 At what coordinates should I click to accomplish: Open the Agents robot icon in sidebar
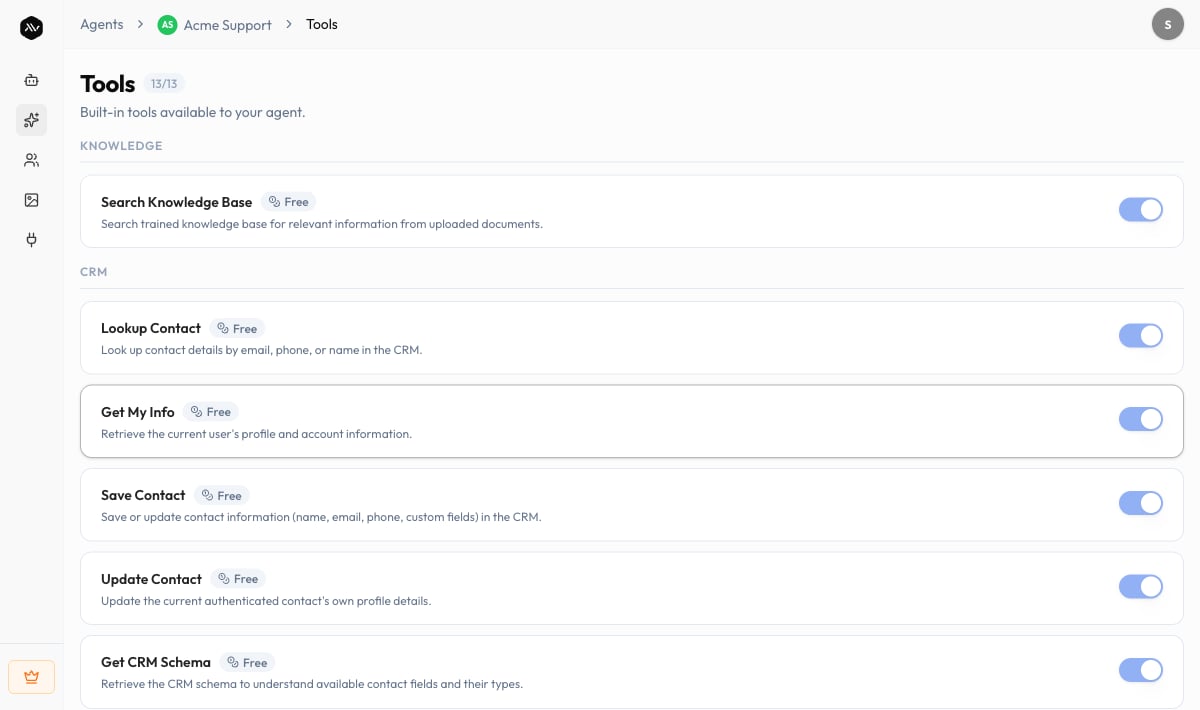[x=31, y=80]
